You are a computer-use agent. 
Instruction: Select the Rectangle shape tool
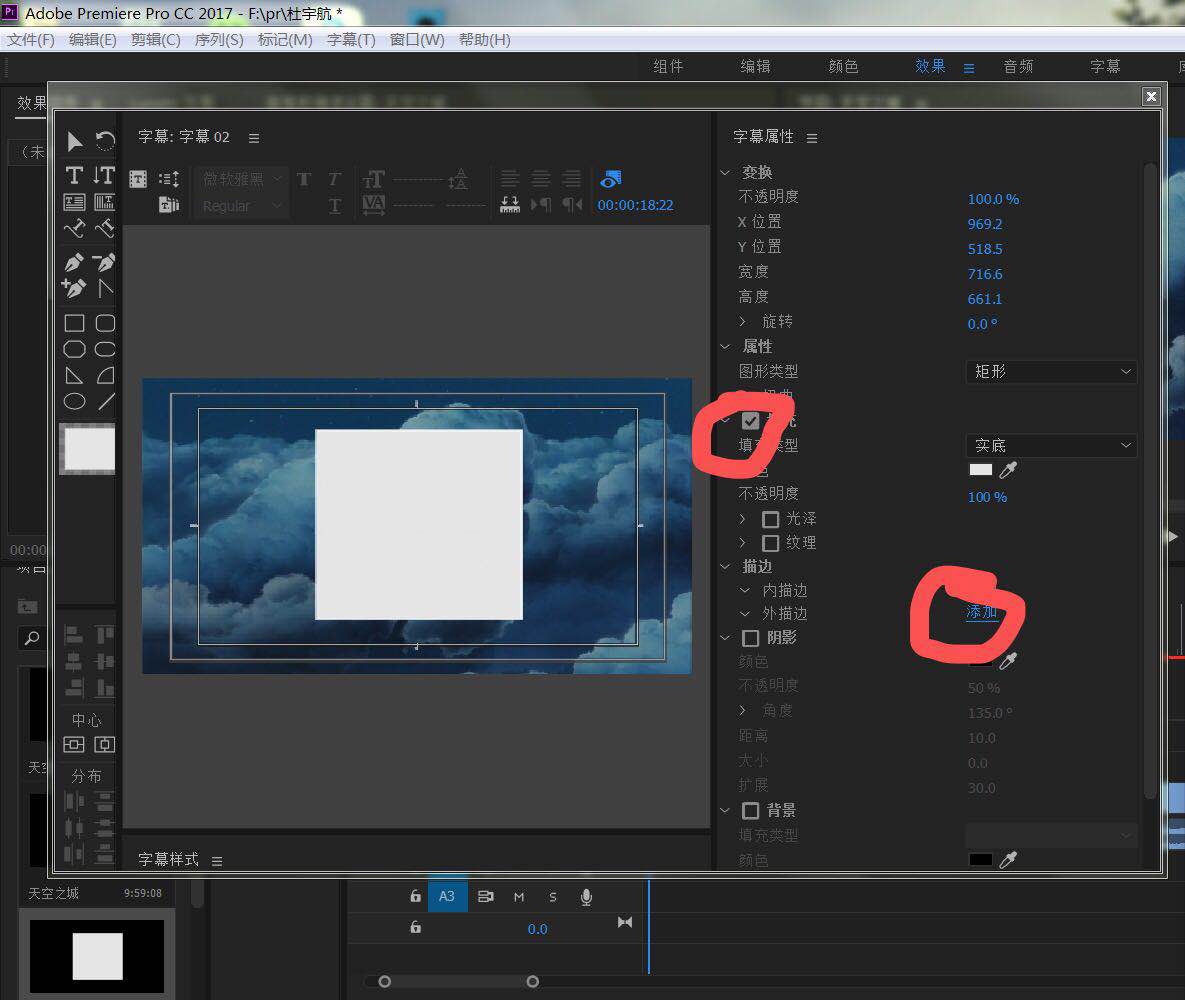(x=74, y=324)
